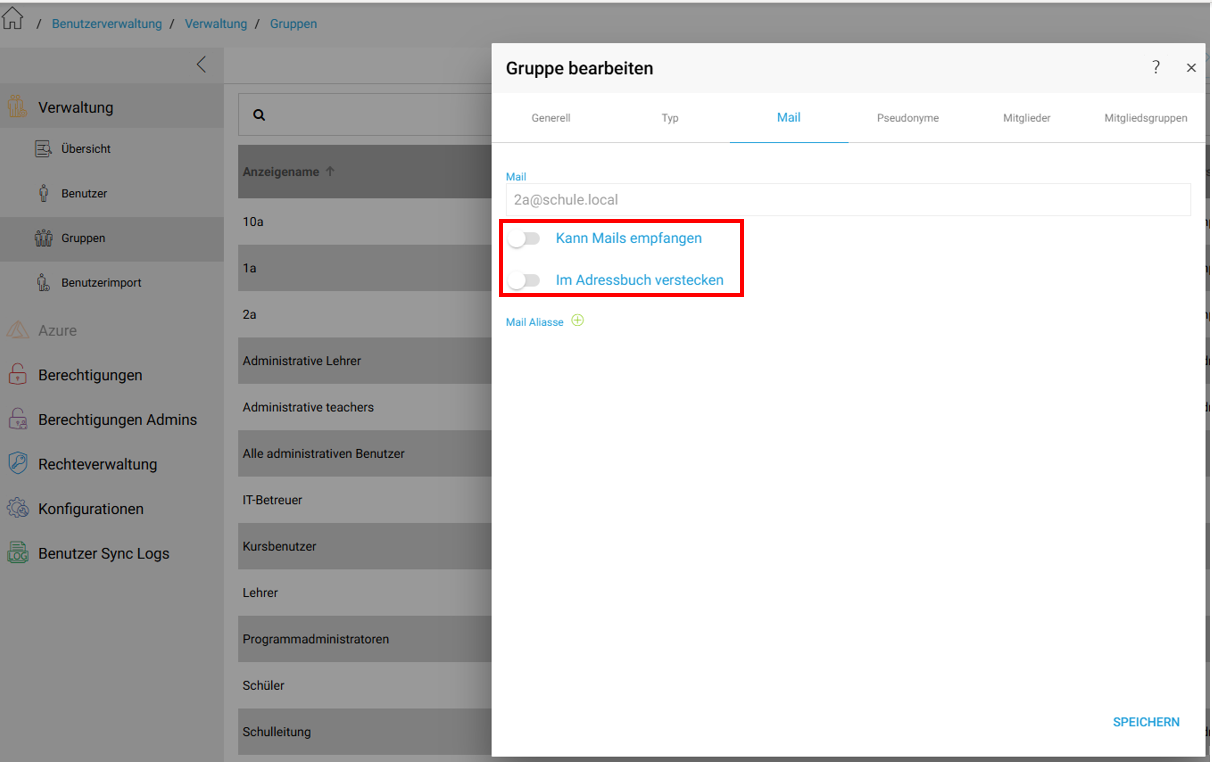Image resolution: width=1212 pixels, height=762 pixels.
Task: Select the Schüler group row
Action: pyautogui.click(x=364, y=685)
